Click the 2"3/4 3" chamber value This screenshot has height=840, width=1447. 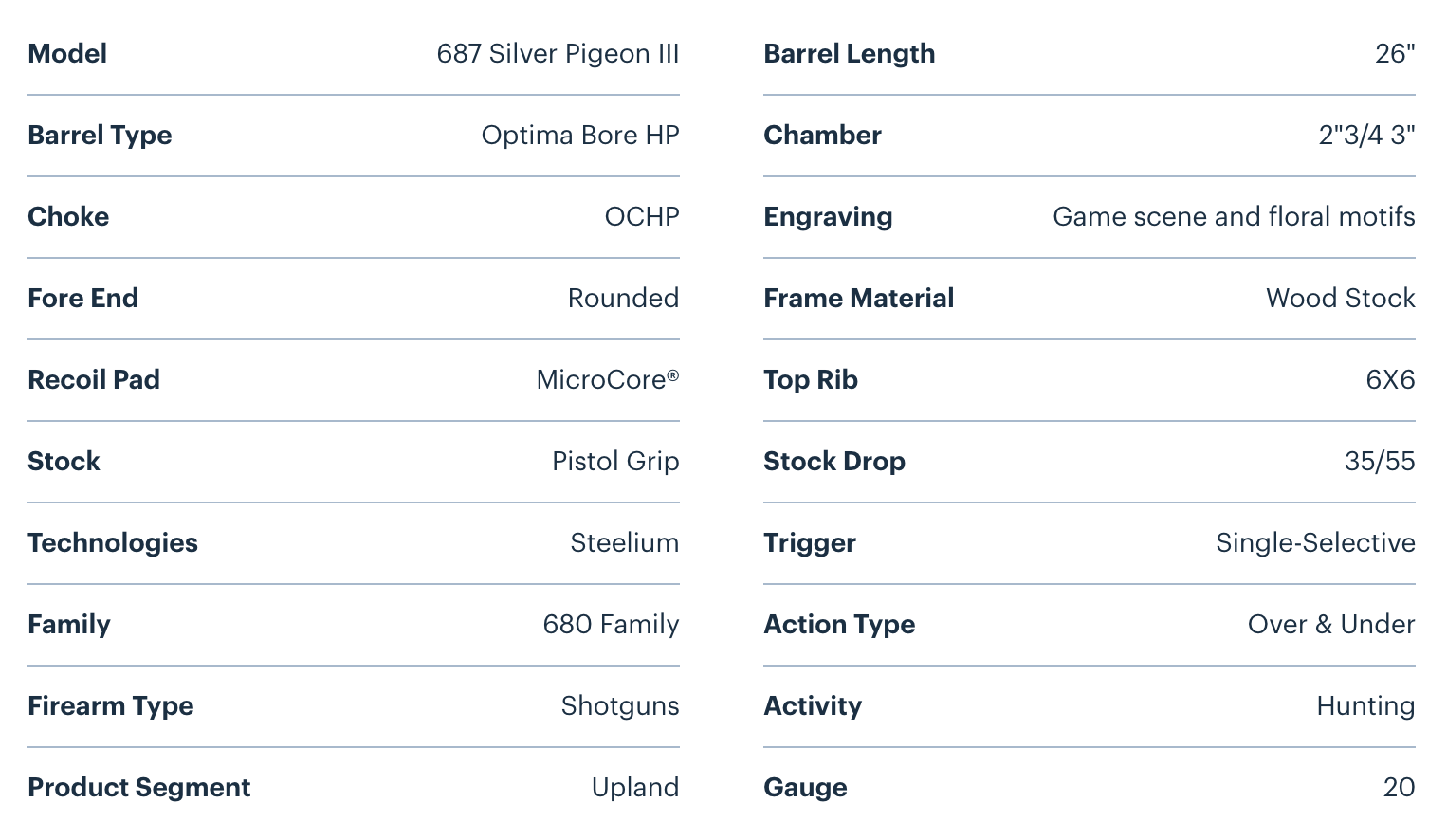1366,136
